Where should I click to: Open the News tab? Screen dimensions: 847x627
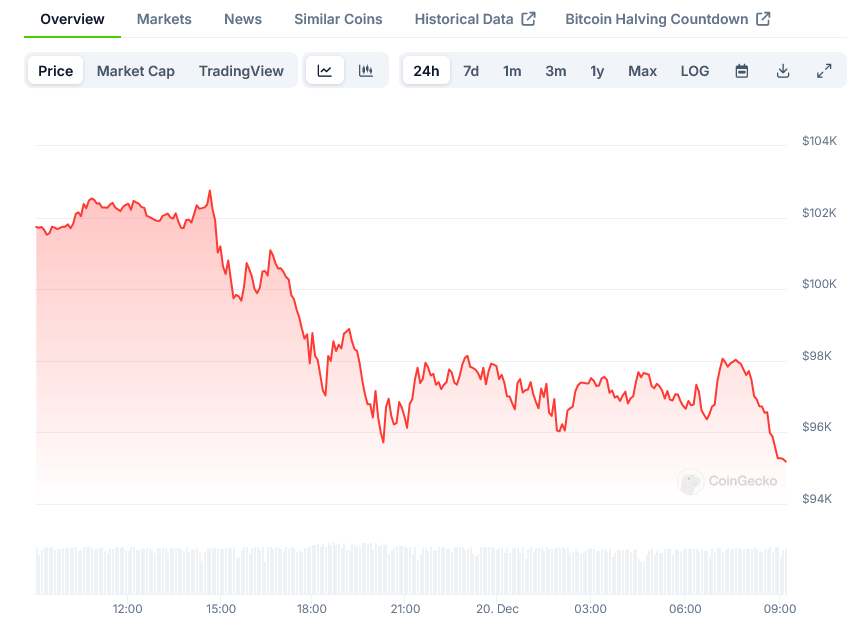(243, 19)
